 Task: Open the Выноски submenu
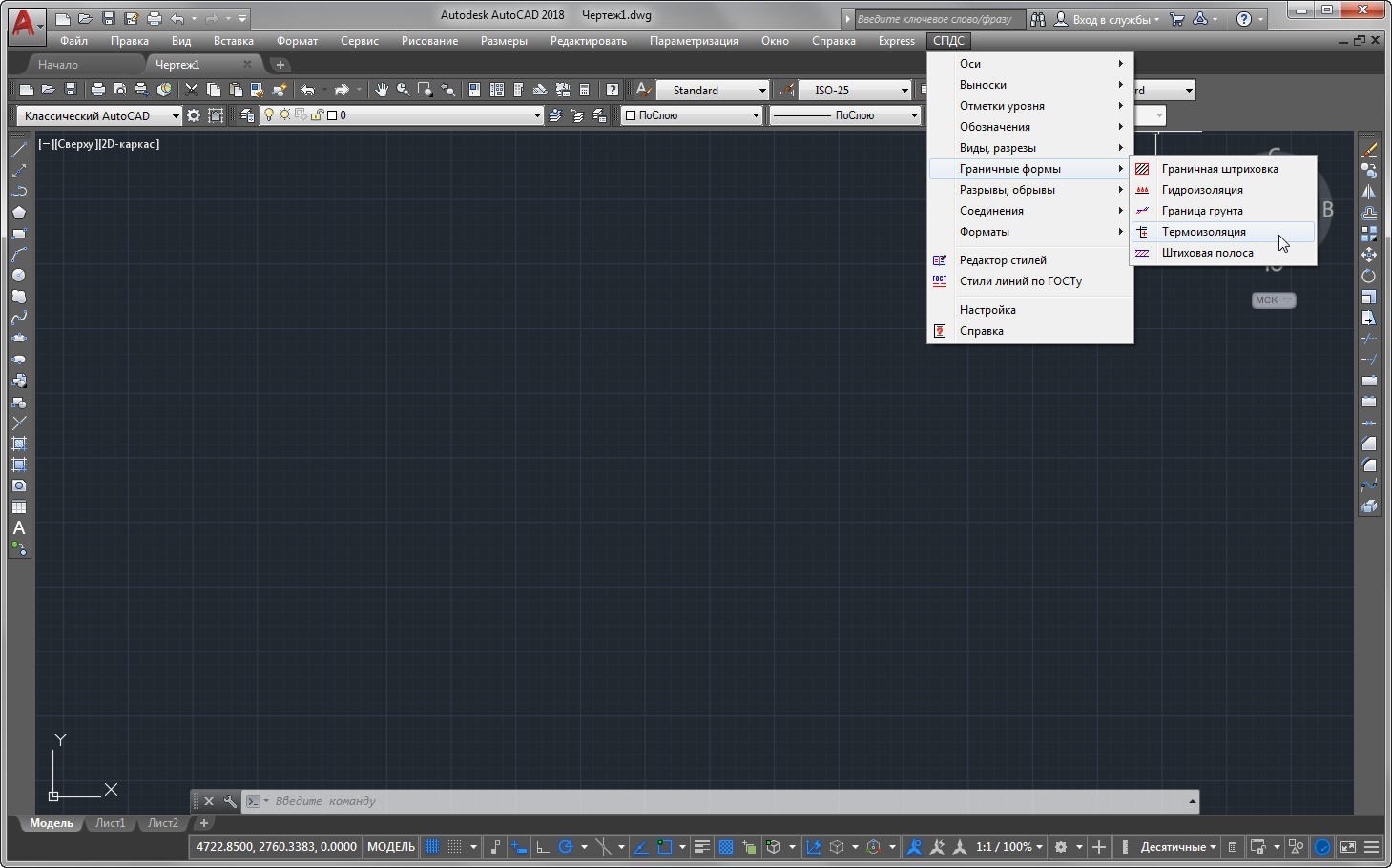pos(1030,85)
